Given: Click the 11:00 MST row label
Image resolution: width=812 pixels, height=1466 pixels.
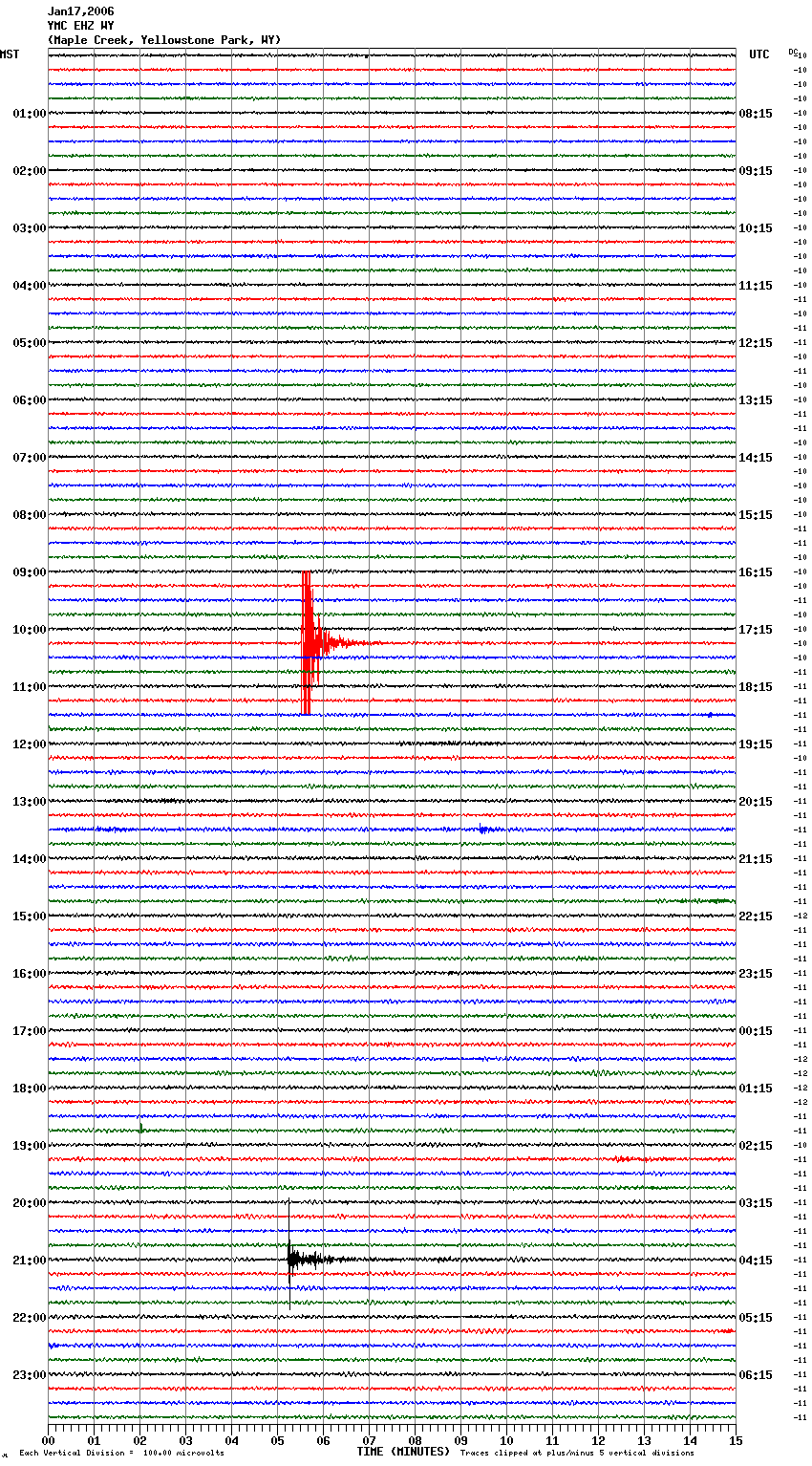Looking at the screenshot, I should click(29, 687).
